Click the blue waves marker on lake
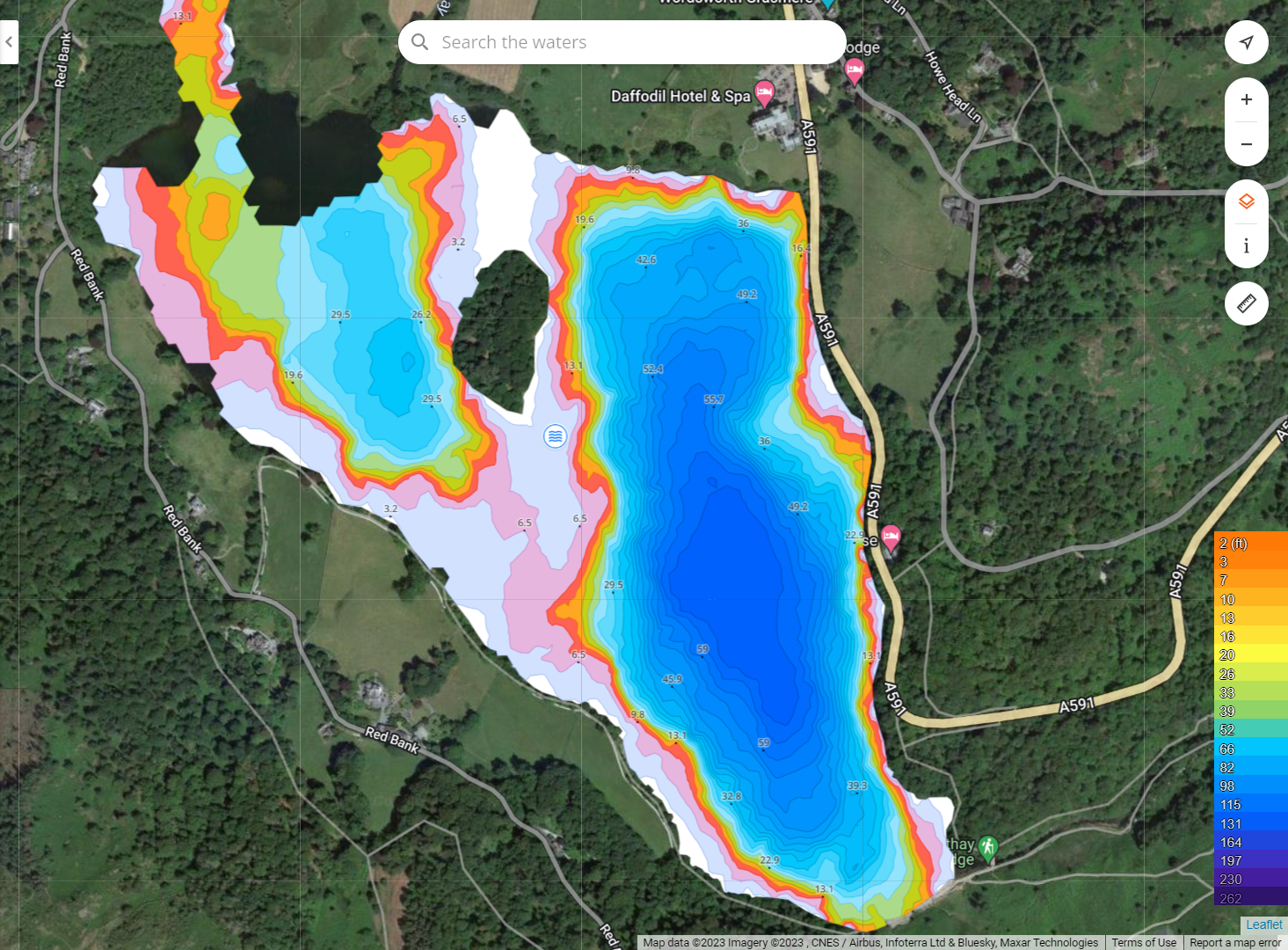Viewport: 1288px width, 950px height. click(x=555, y=436)
